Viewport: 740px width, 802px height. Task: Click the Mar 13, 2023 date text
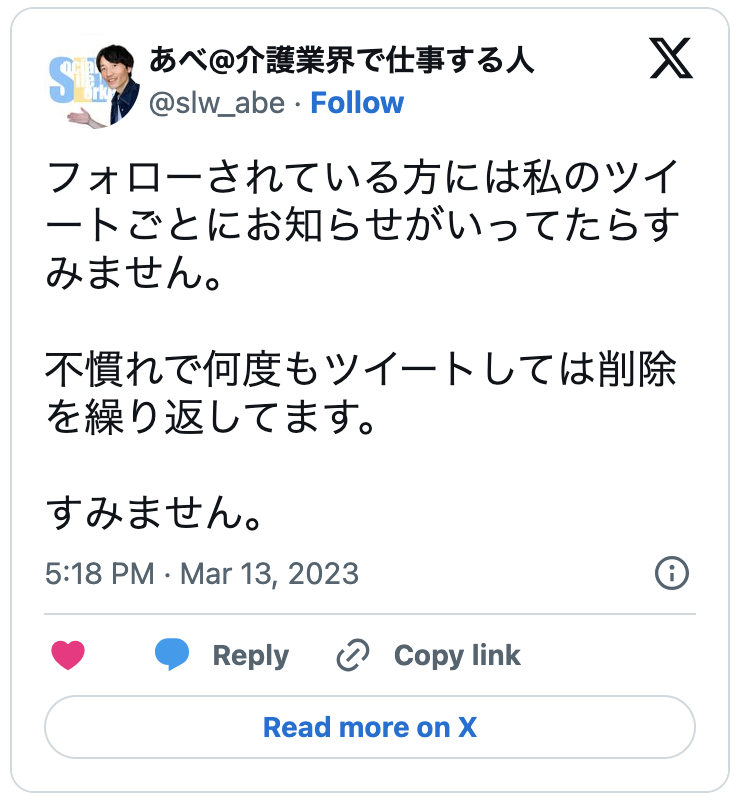click(268, 574)
